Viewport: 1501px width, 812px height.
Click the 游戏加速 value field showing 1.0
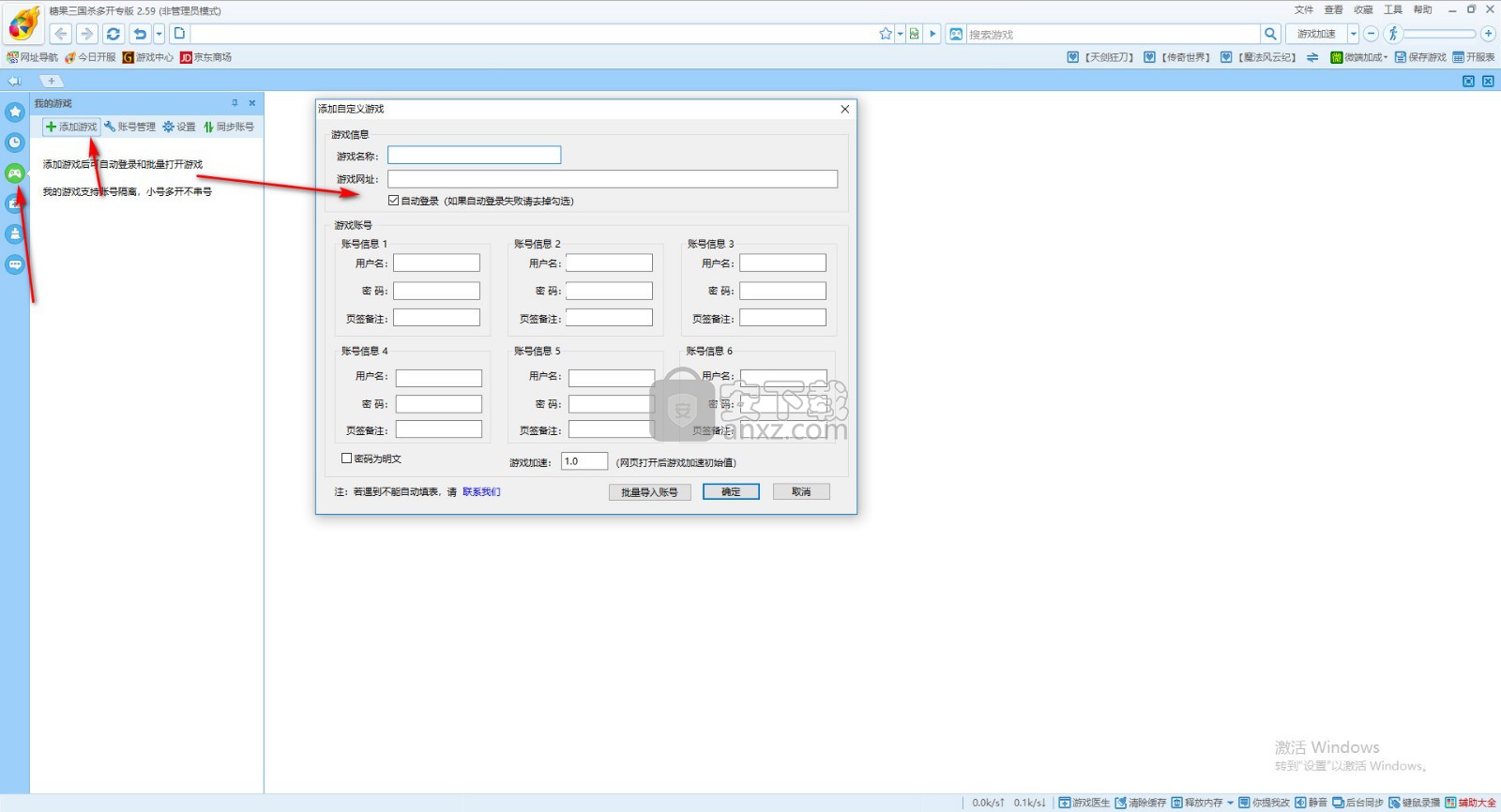pos(584,461)
